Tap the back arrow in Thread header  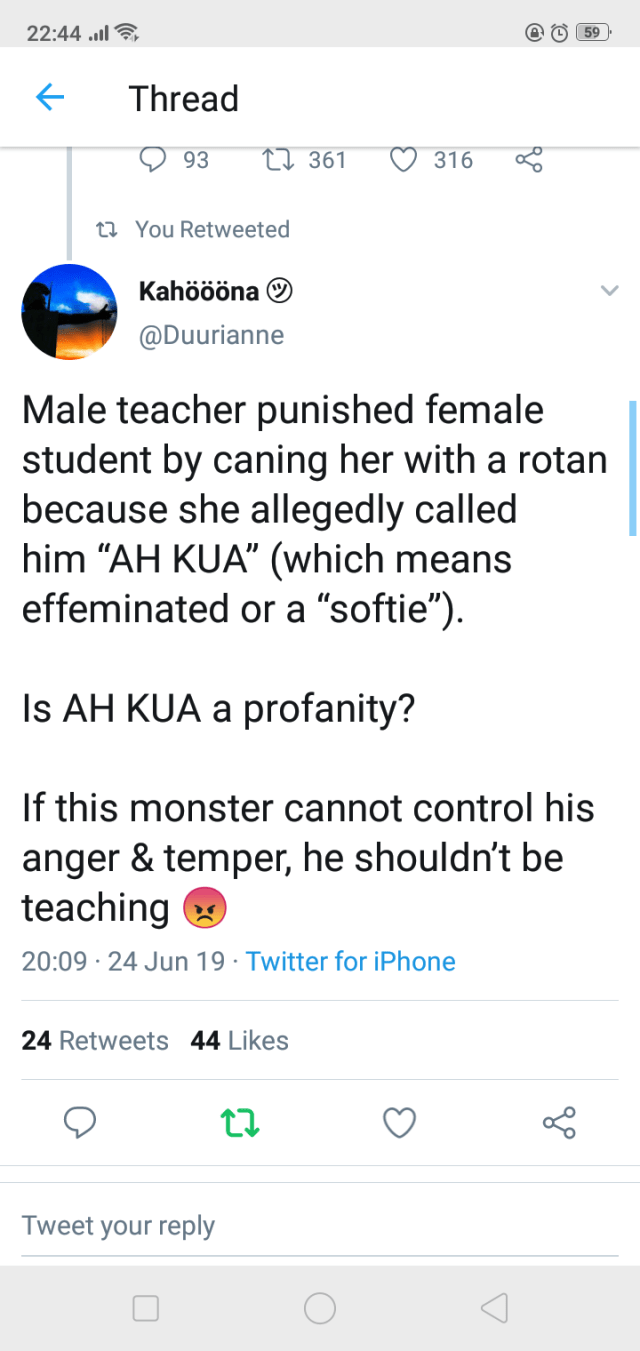[50, 98]
